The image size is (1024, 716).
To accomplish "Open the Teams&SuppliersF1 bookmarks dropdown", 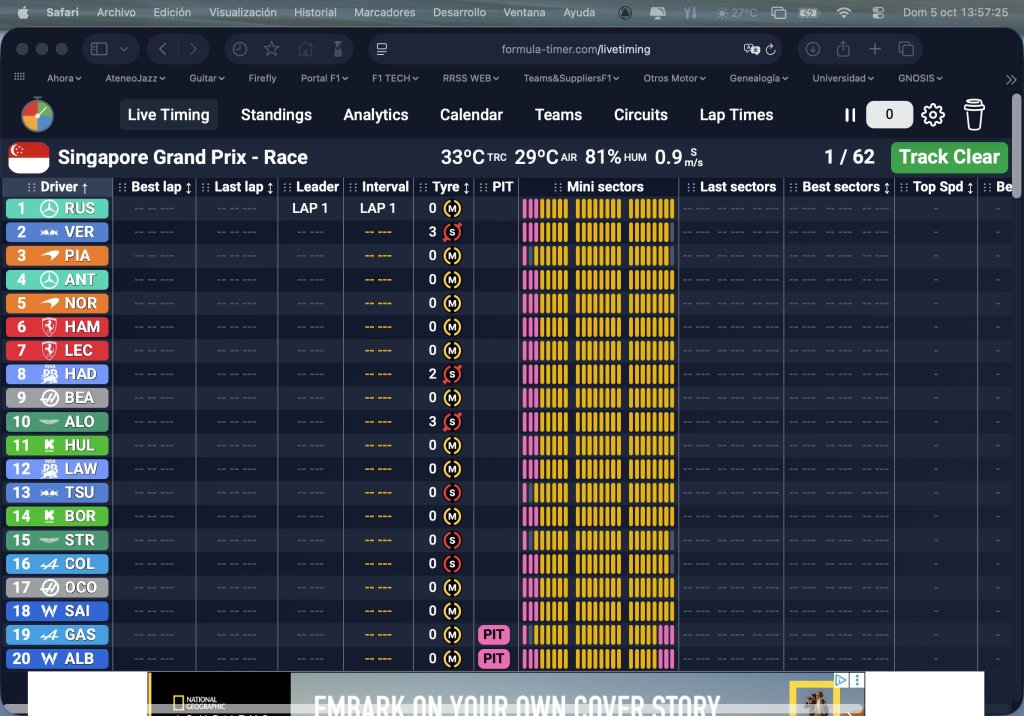I will (x=571, y=78).
